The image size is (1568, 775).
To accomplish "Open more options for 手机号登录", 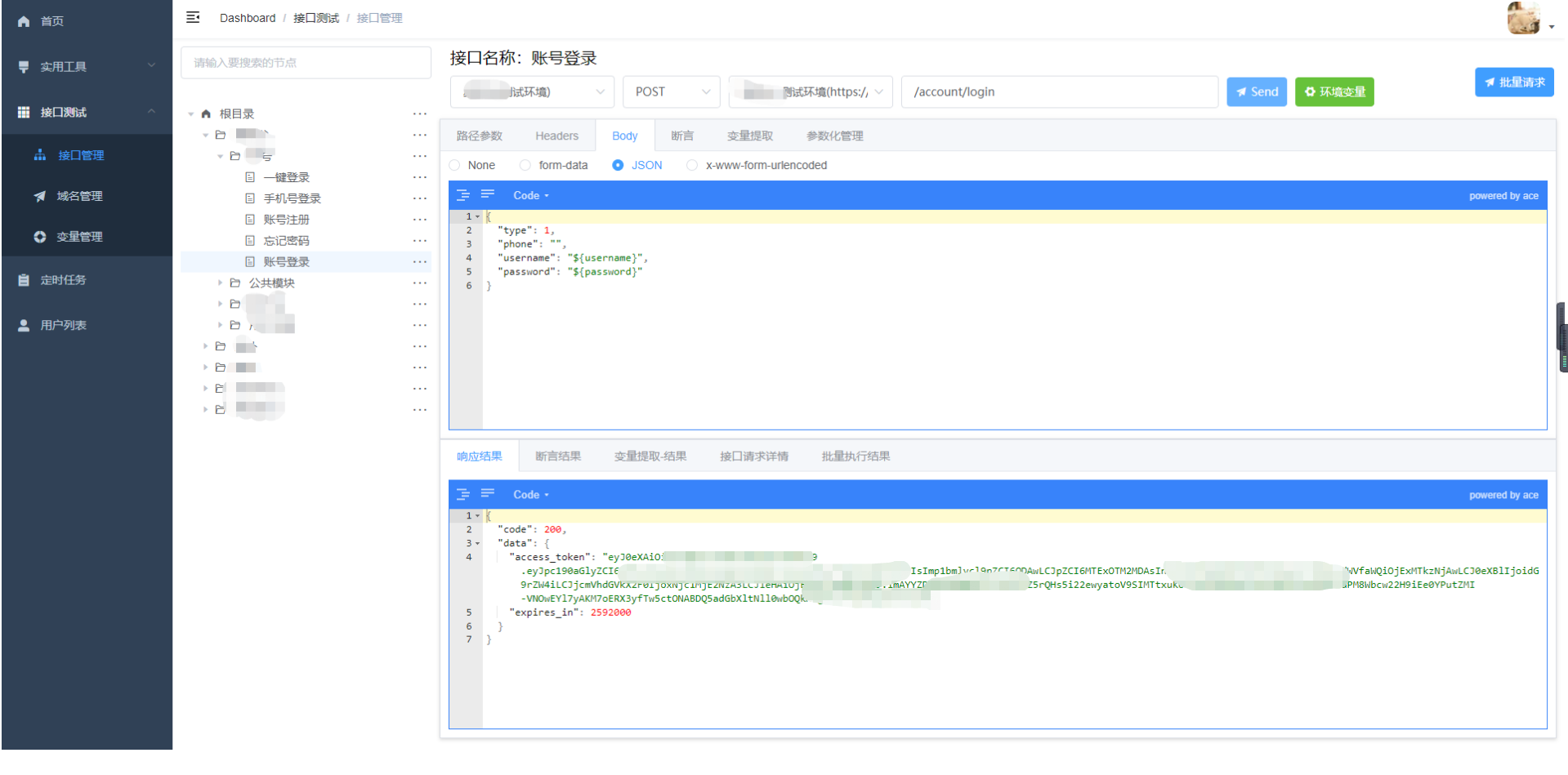I will coord(419,198).
